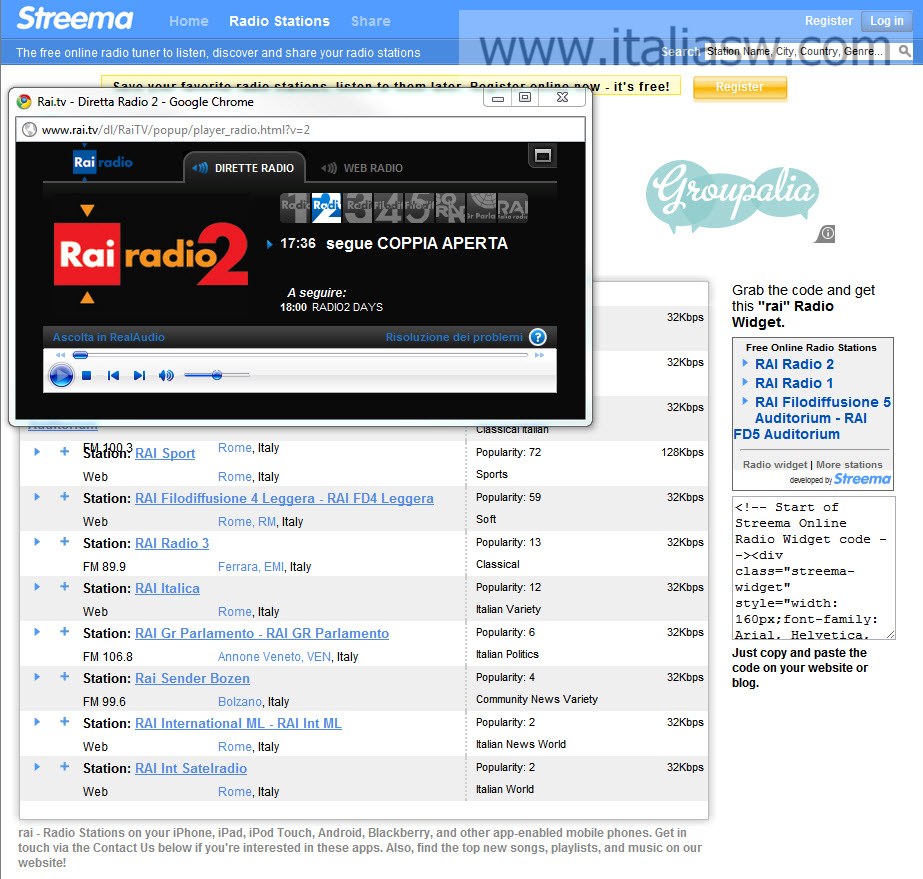Image resolution: width=923 pixels, height=879 pixels.
Task: Play the RAI International ML station
Action: pyautogui.click(x=37, y=722)
